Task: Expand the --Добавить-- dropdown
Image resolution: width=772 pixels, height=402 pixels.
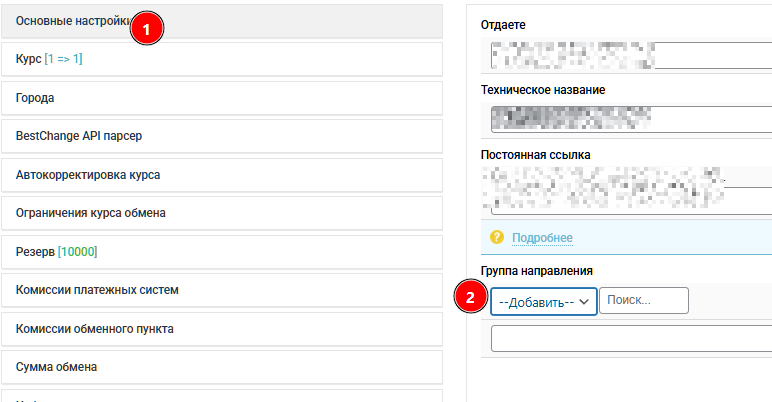Action: [x=543, y=301]
